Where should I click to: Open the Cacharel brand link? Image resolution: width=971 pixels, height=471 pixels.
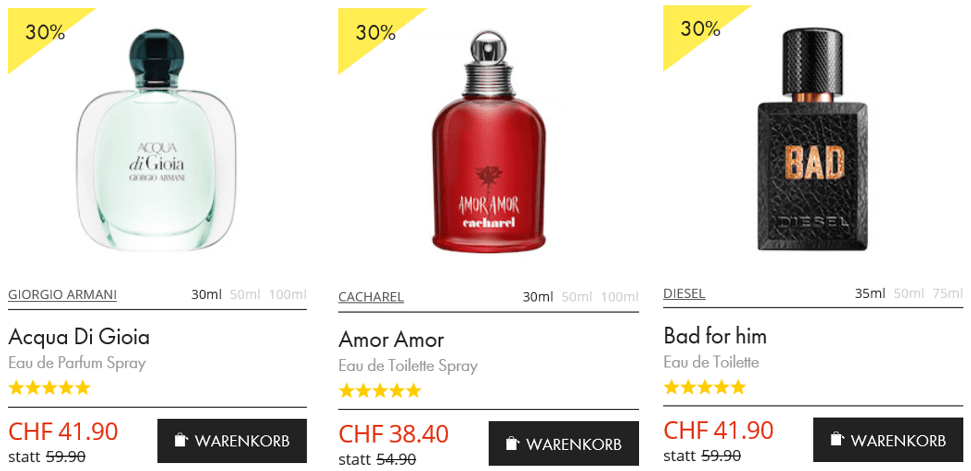[x=371, y=297]
